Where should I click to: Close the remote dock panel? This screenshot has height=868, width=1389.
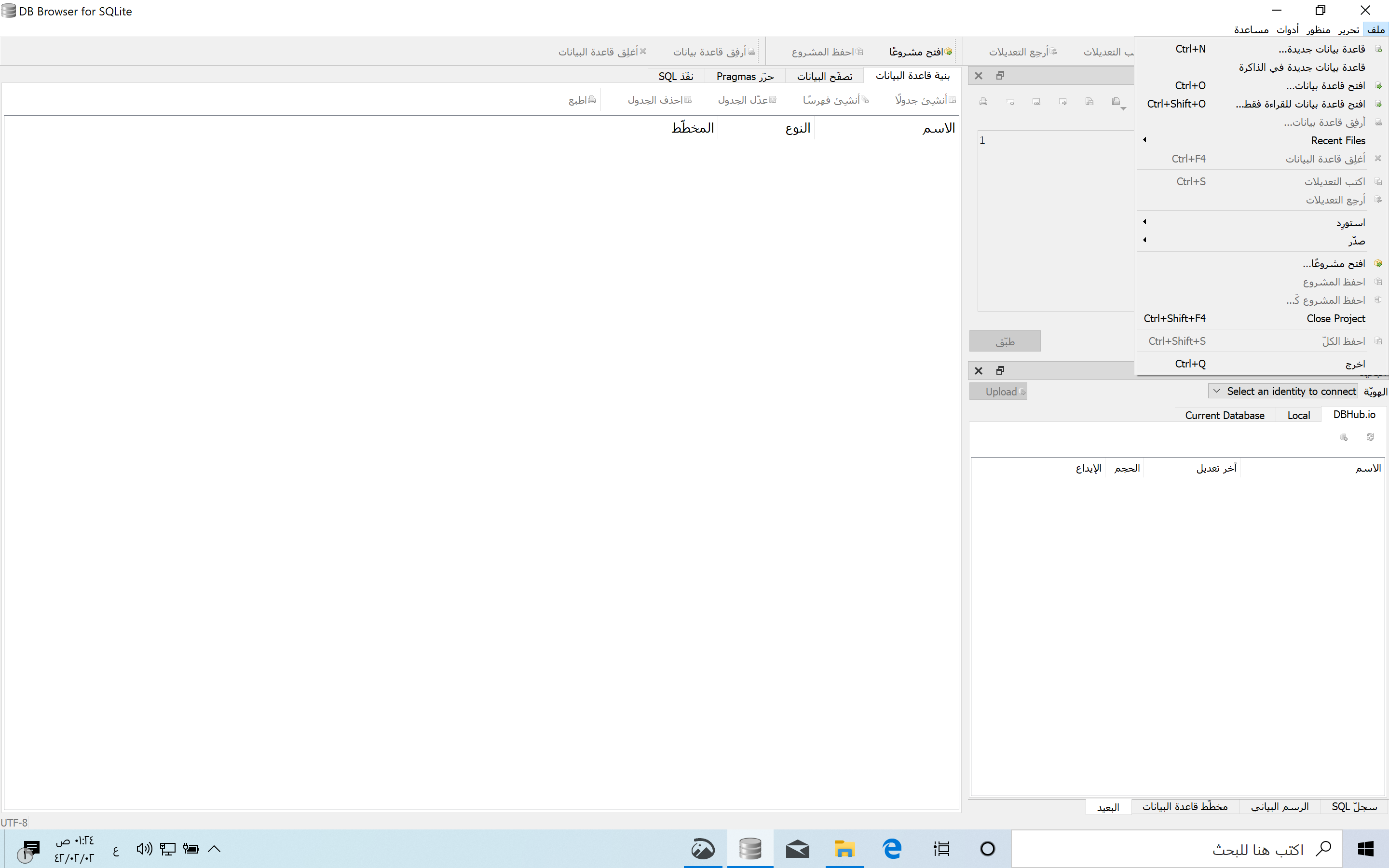(979, 371)
